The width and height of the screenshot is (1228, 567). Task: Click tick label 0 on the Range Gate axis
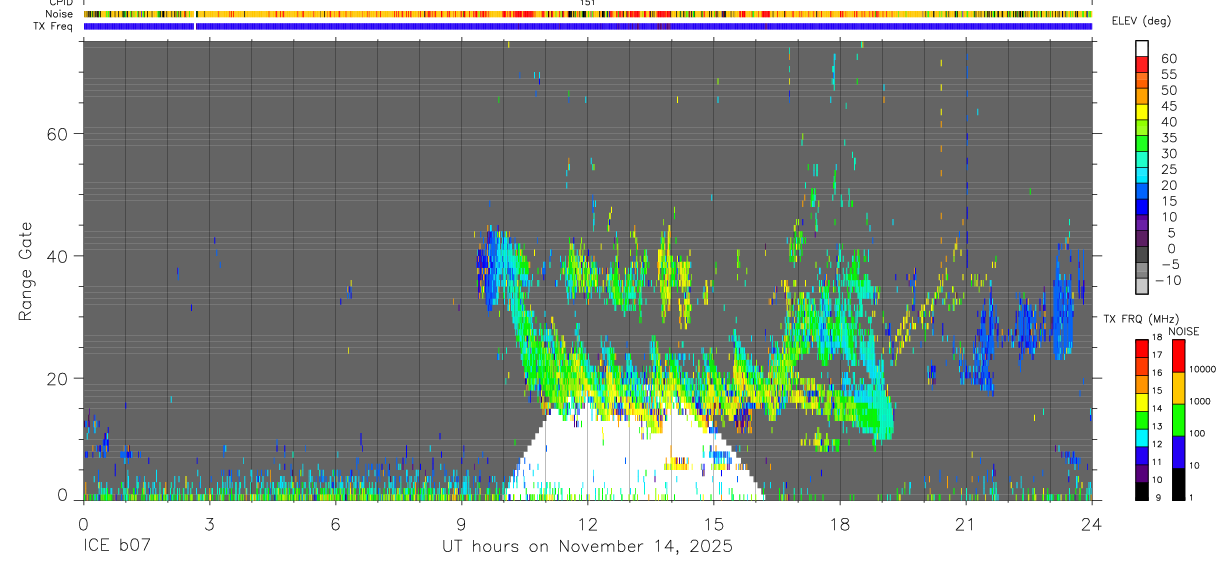point(63,496)
